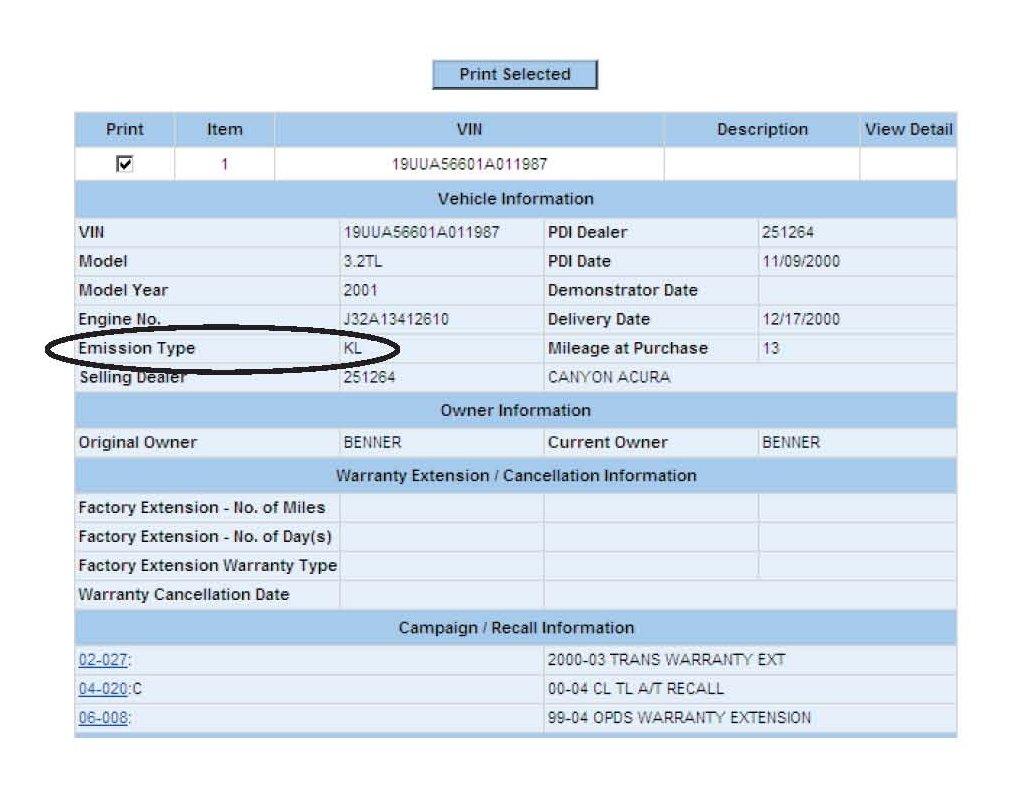The height and width of the screenshot is (787, 1021).
Task: Open campaign link 06-008
Action: click(x=104, y=718)
